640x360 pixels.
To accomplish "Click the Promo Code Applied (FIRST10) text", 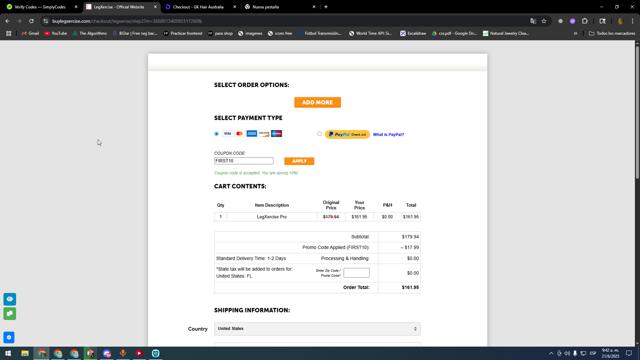I will (x=336, y=247).
